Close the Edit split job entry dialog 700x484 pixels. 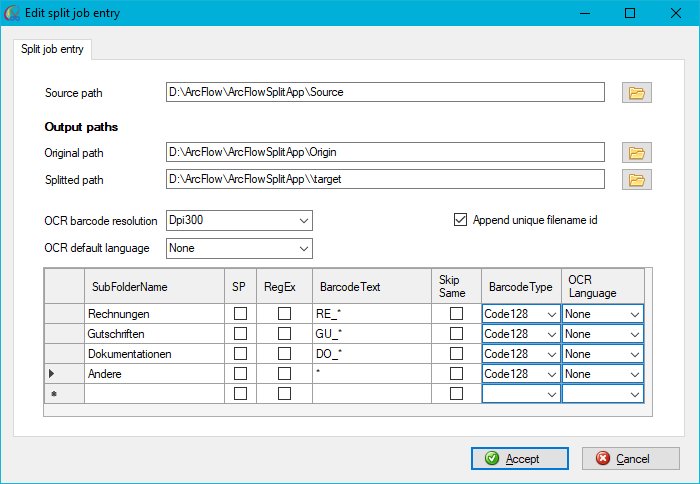(676, 13)
